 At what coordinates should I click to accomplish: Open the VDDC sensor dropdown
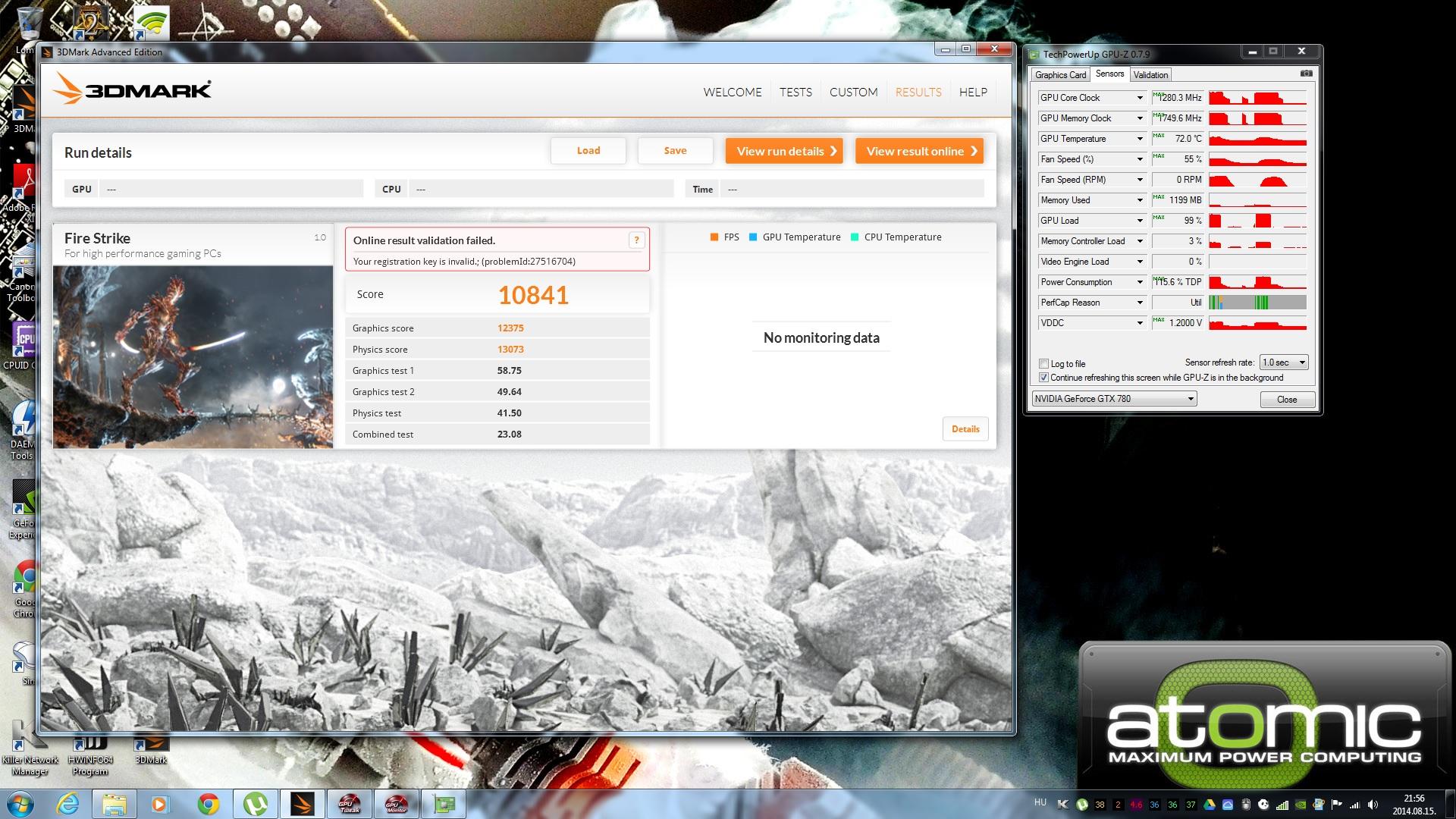coord(1139,323)
